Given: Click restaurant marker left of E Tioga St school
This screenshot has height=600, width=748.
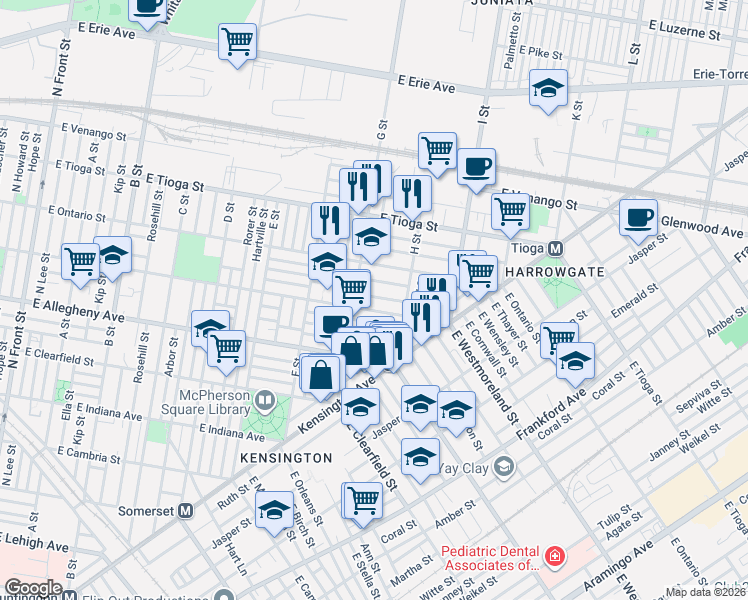Looking at the screenshot, I should (331, 225).
